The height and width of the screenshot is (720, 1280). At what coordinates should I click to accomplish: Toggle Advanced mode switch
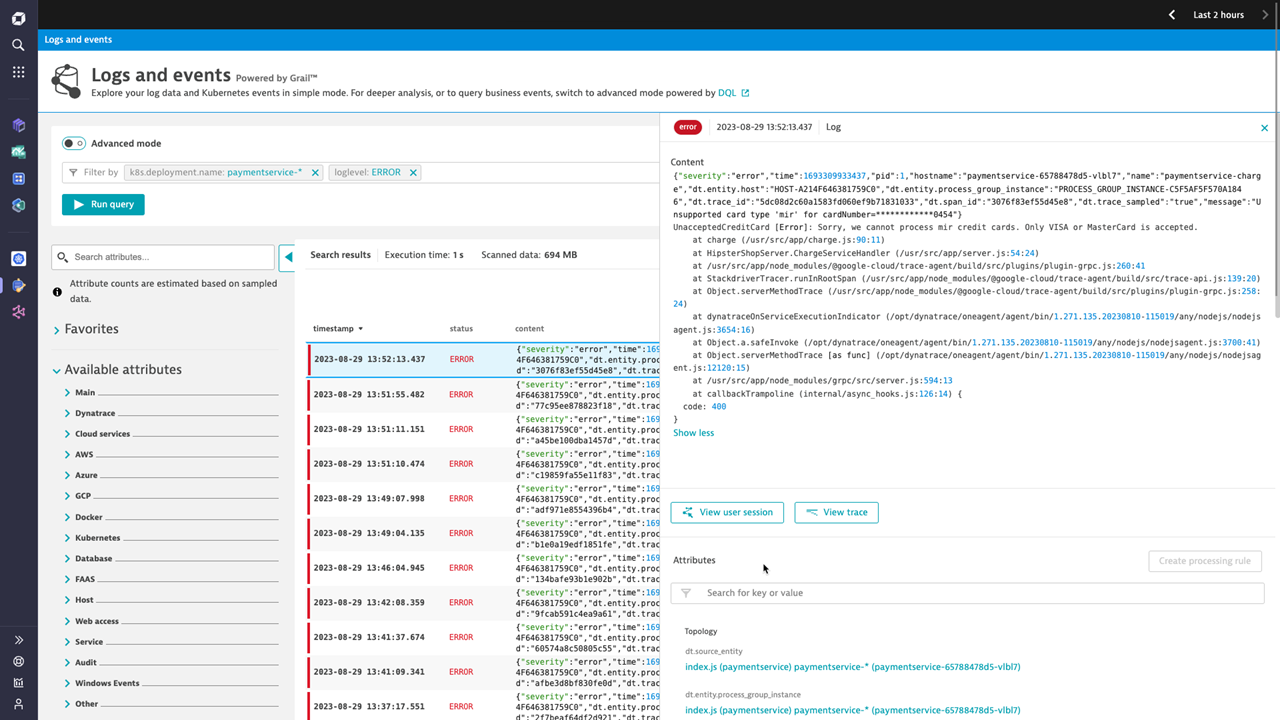(74, 144)
